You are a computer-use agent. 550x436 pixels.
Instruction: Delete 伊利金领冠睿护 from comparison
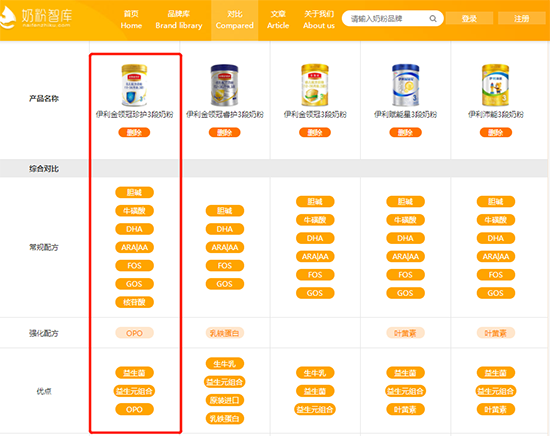pyautogui.click(x=224, y=133)
